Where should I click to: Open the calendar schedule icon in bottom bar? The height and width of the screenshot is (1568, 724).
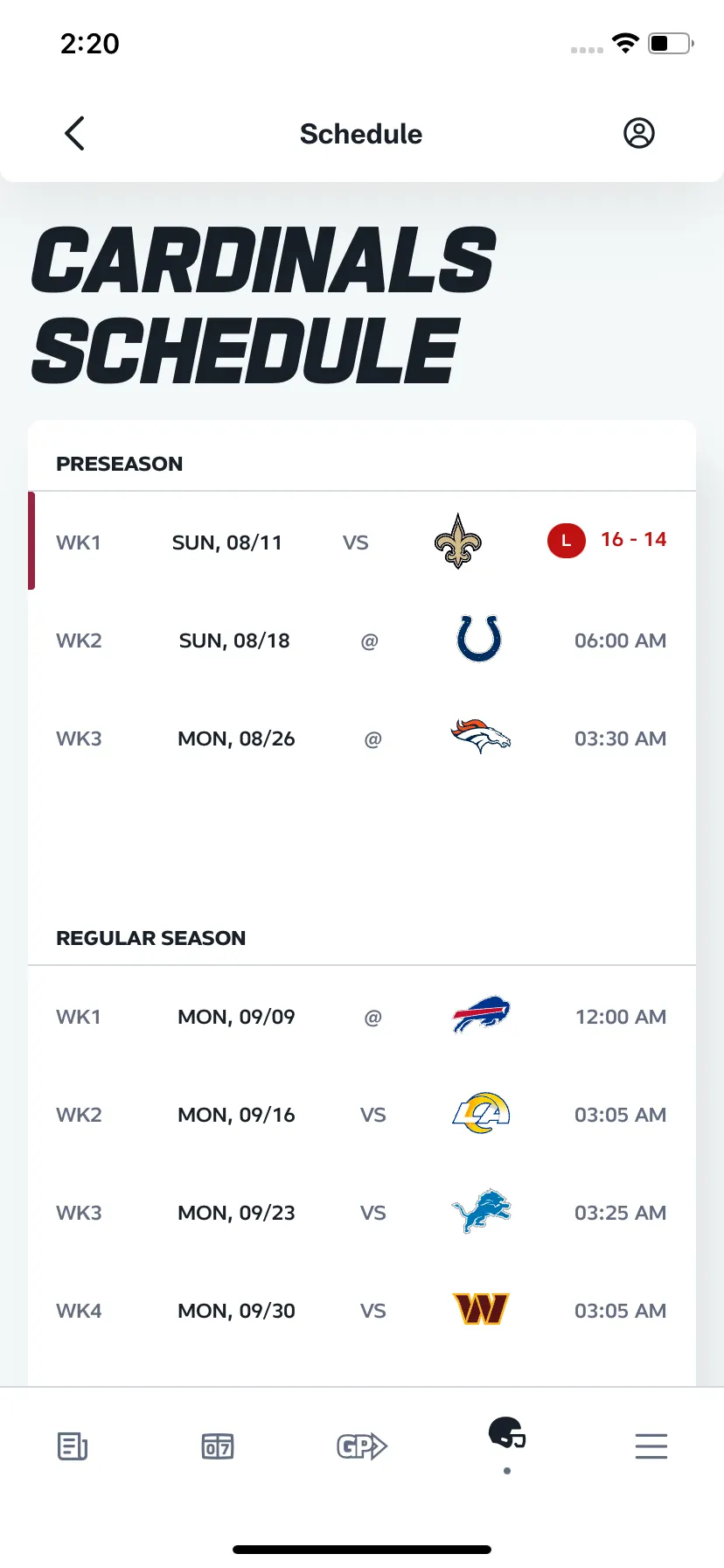click(x=217, y=1446)
